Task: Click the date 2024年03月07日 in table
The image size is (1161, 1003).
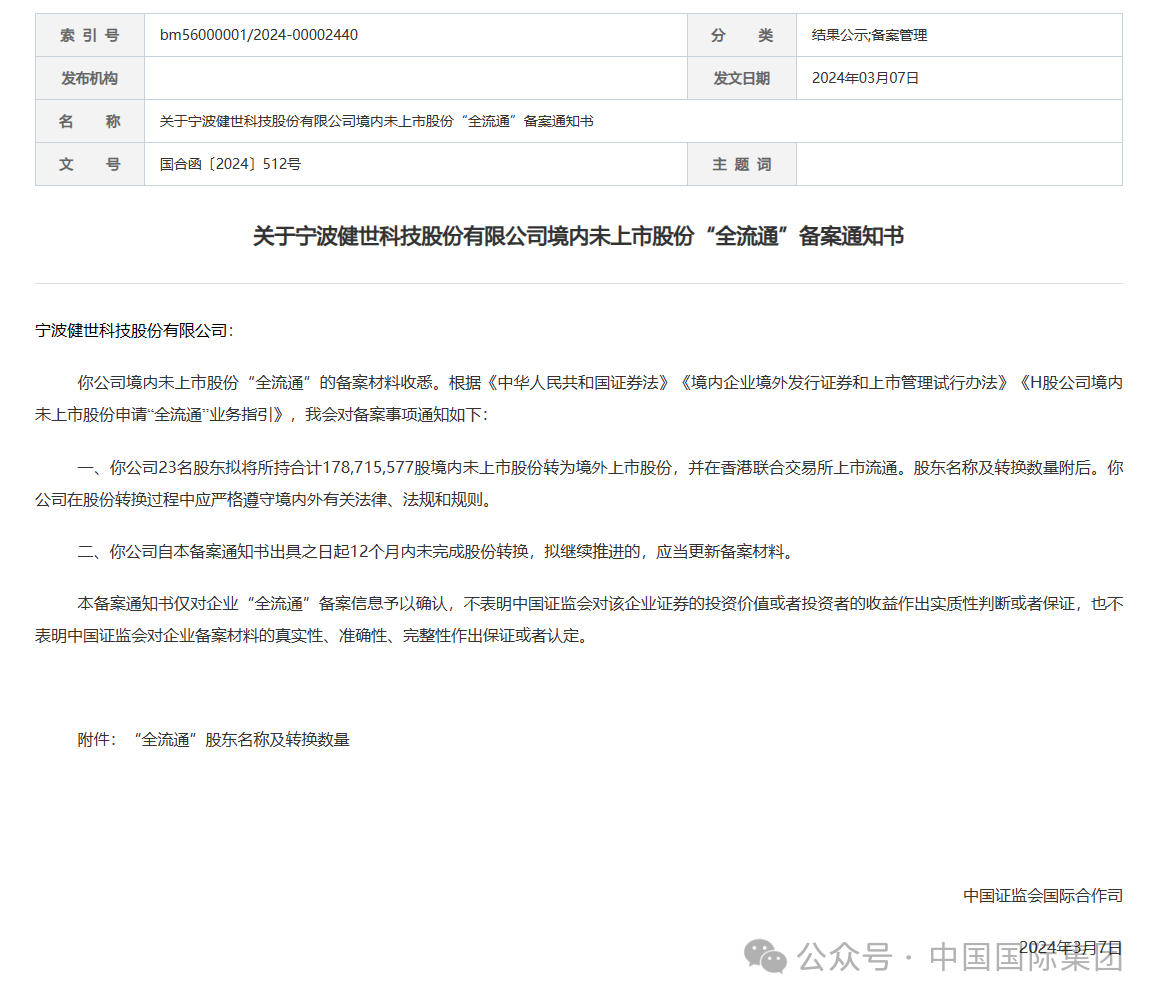Action: point(866,78)
